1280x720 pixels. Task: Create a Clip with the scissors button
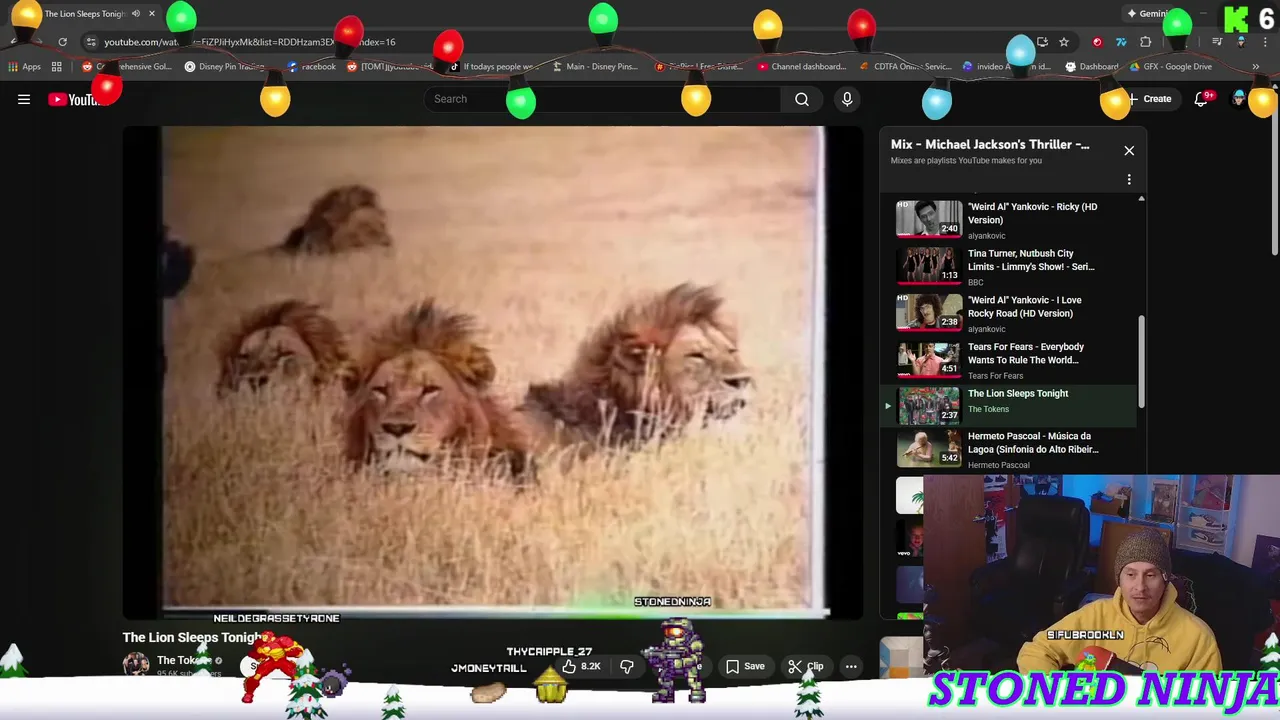click(806, 666)
